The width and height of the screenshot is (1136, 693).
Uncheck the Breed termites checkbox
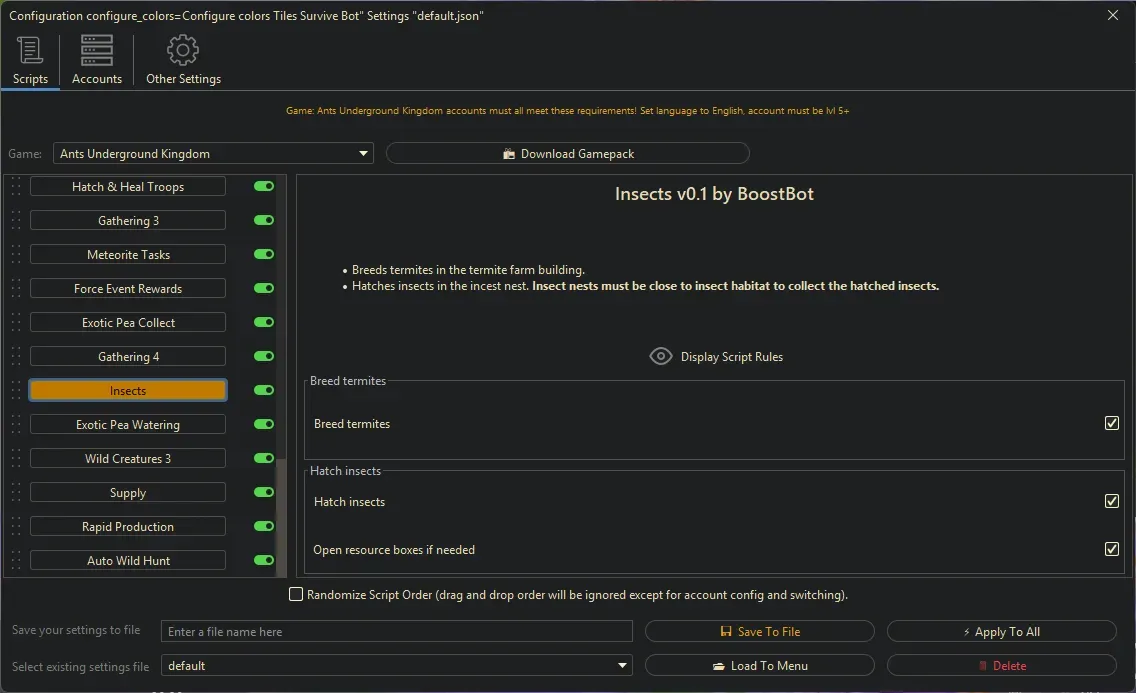pos(1111,424)
